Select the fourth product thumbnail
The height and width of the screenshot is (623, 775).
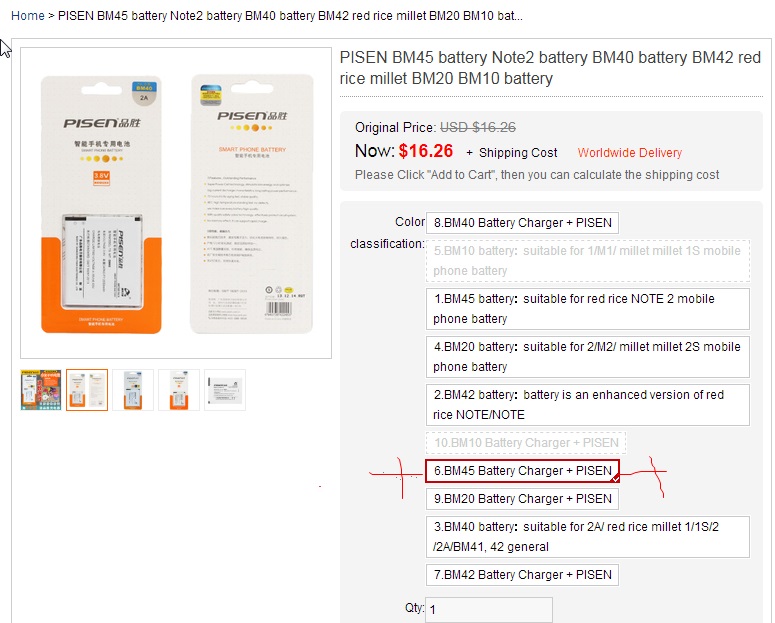[x=179, y=390]
